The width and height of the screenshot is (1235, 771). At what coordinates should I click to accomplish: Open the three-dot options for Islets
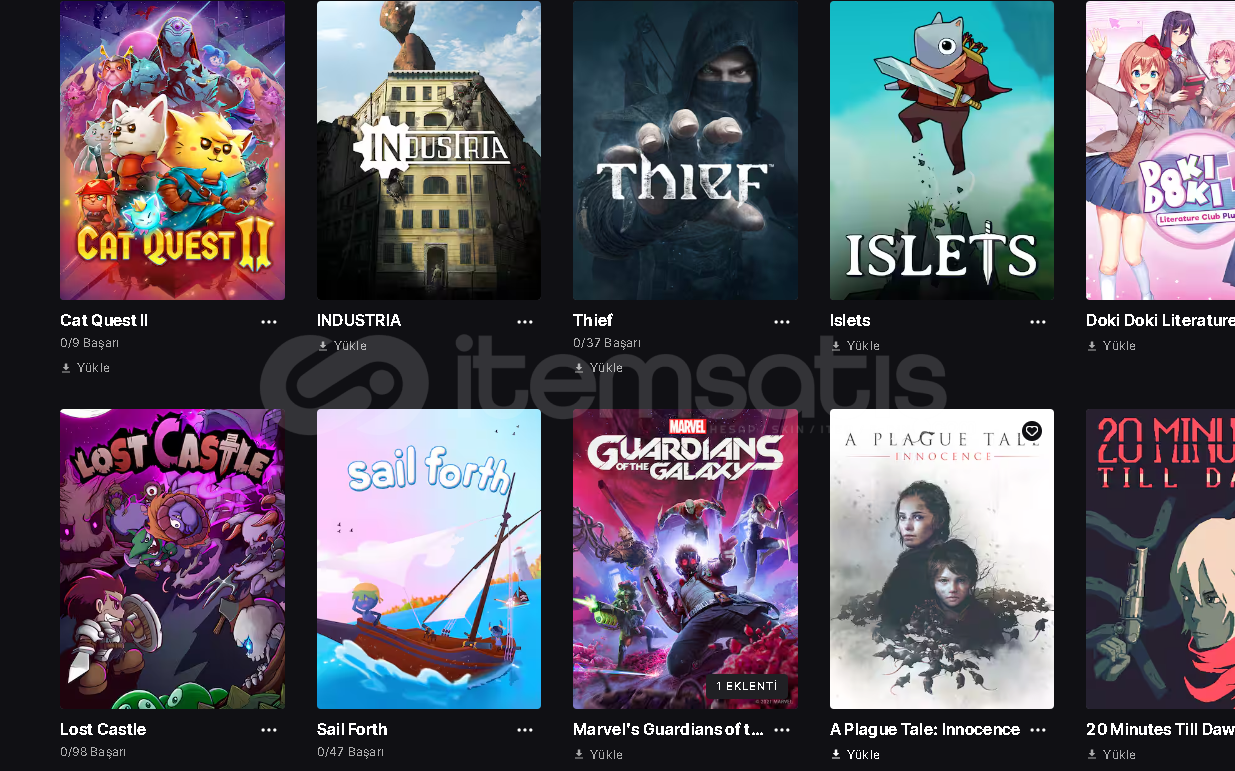point(1038,322)
